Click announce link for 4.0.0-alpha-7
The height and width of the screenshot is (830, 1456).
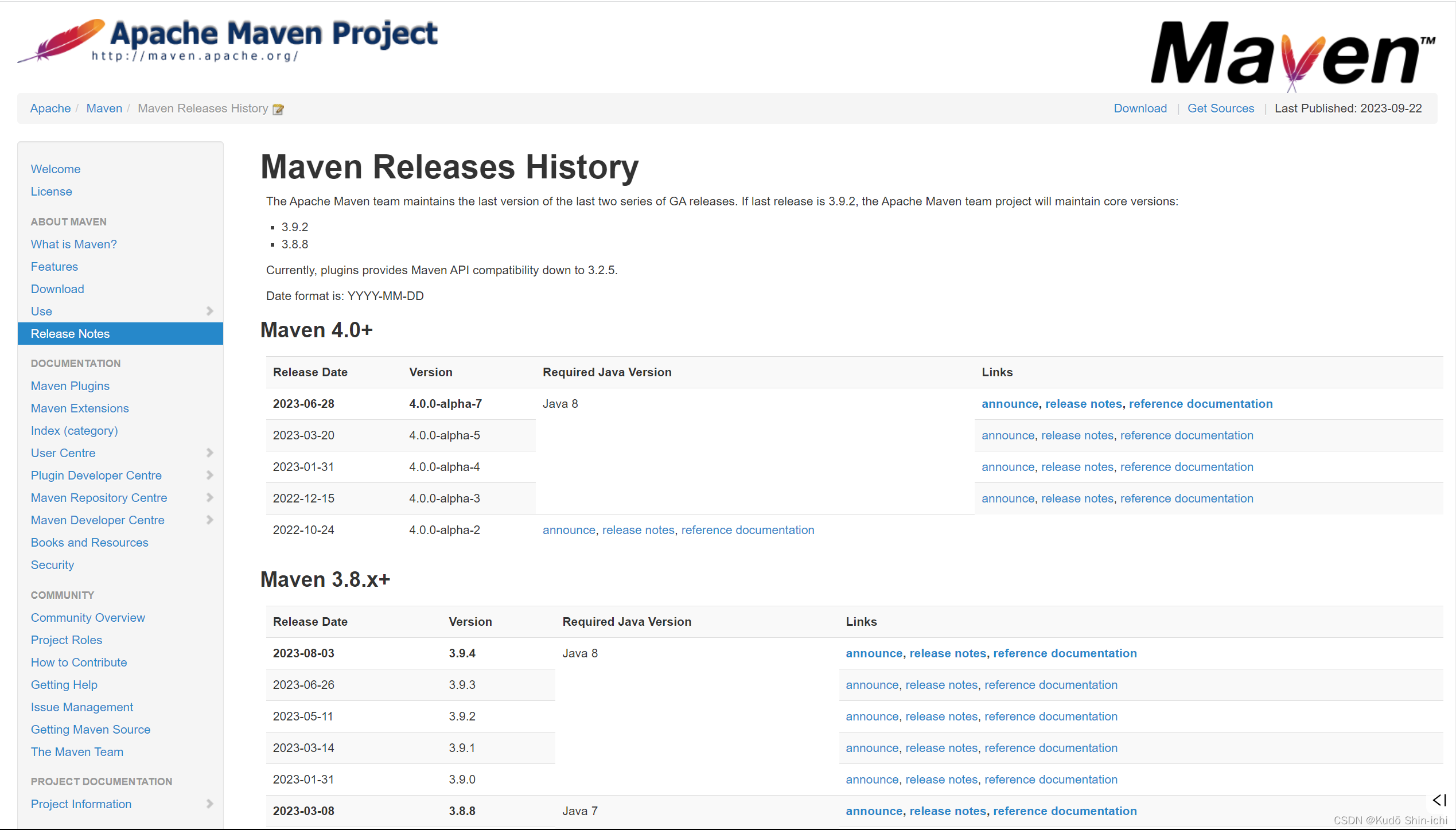[x=1010, y=404]
